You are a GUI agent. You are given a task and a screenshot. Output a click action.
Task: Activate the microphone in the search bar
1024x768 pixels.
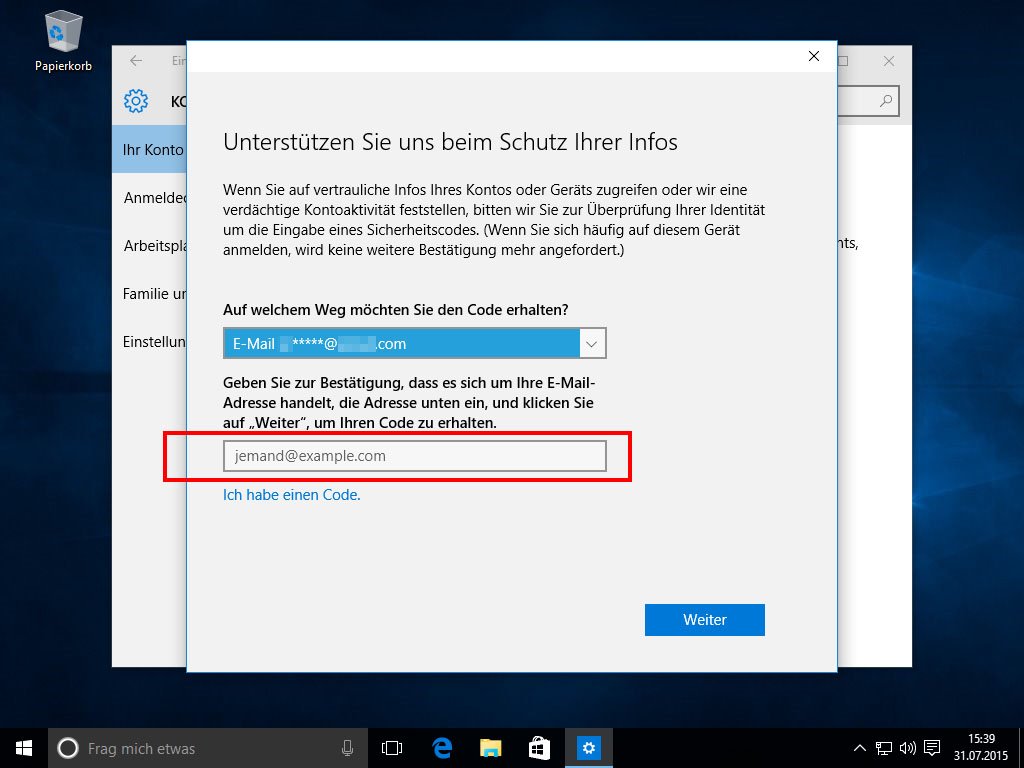coord(347,747)
